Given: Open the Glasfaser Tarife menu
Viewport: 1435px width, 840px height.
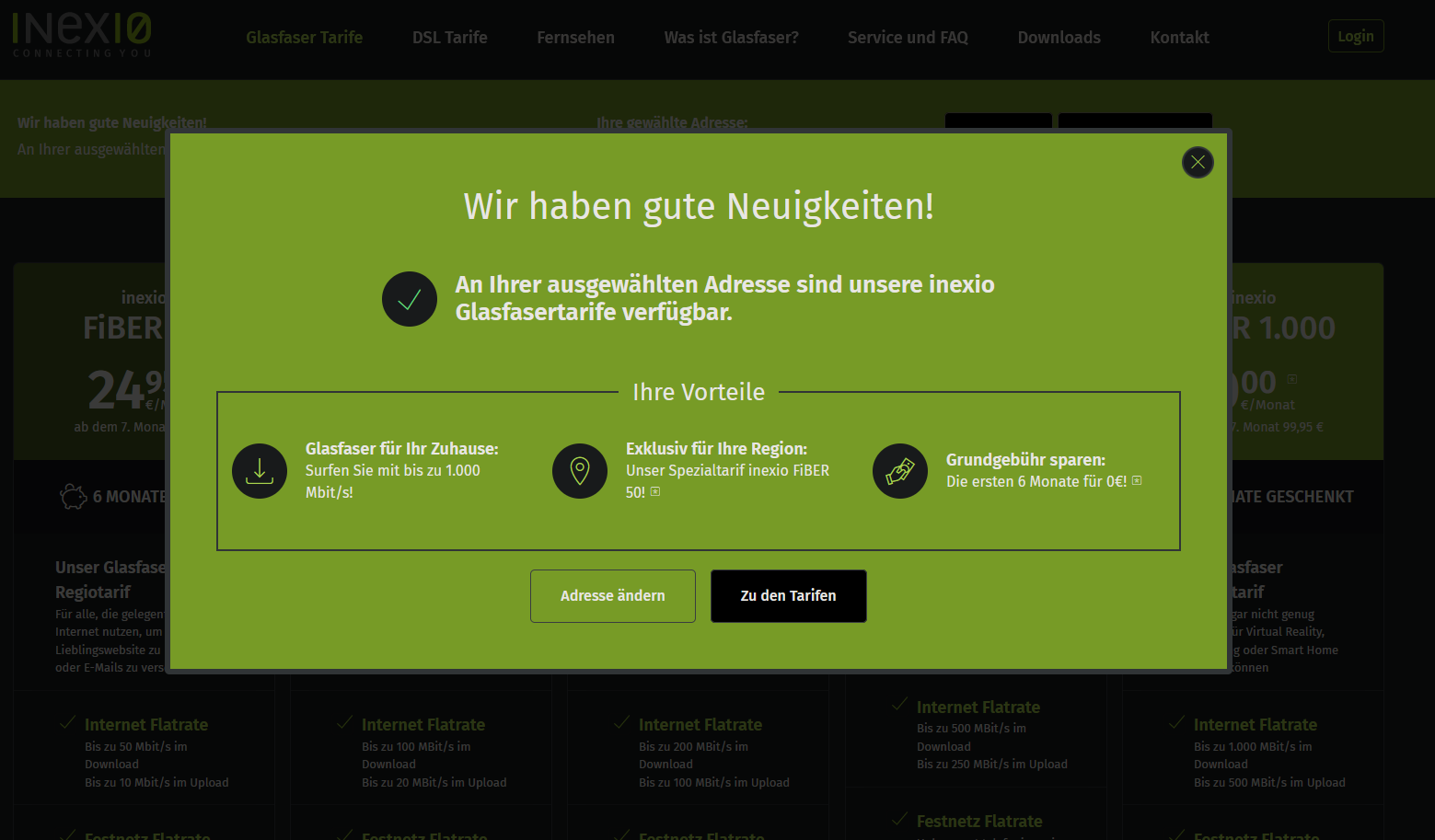Looking at the screenshot, I should tap(304, 38).
